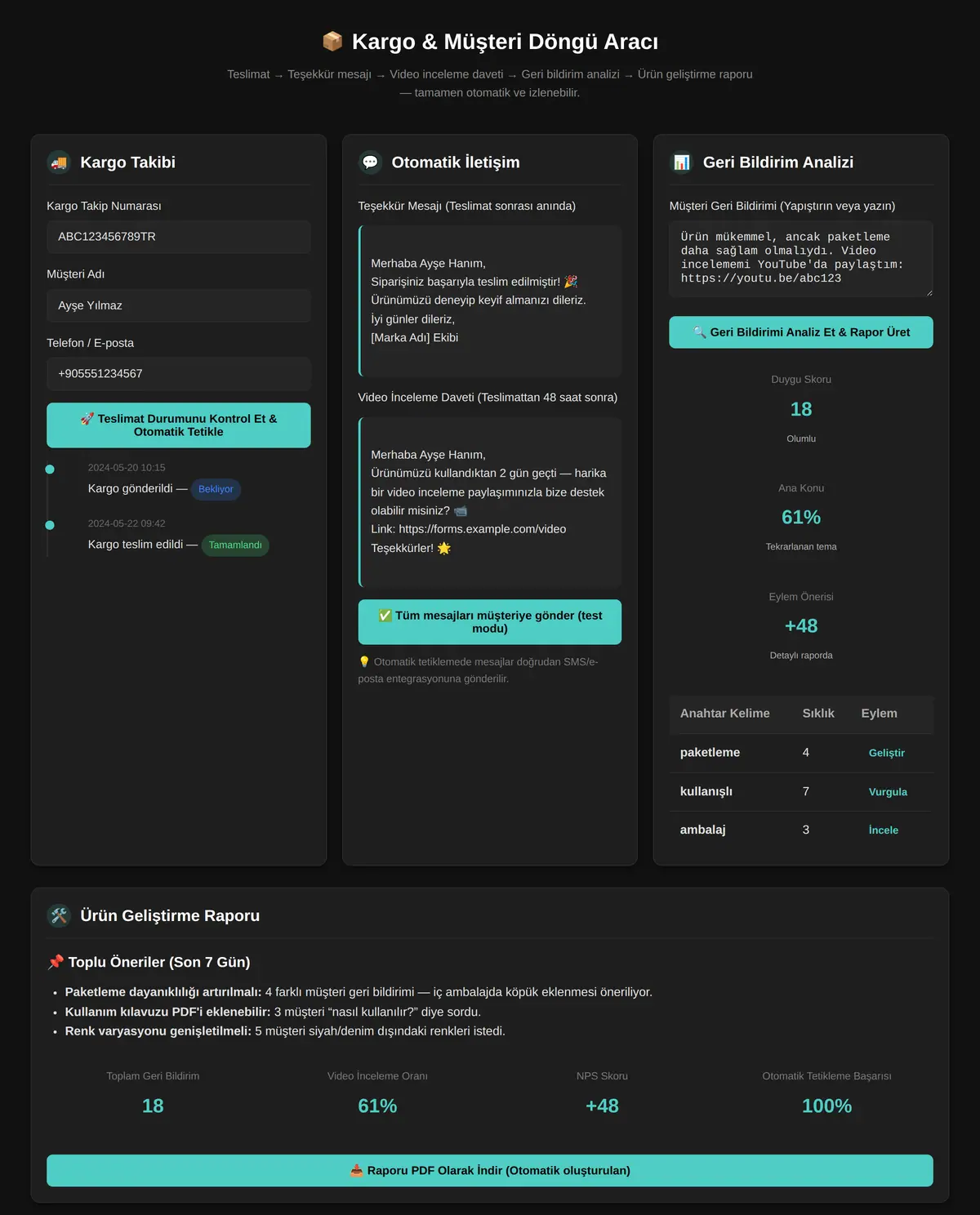
Task: Click the timeline dot for Kargo teslim edildi
Action: 50,525
